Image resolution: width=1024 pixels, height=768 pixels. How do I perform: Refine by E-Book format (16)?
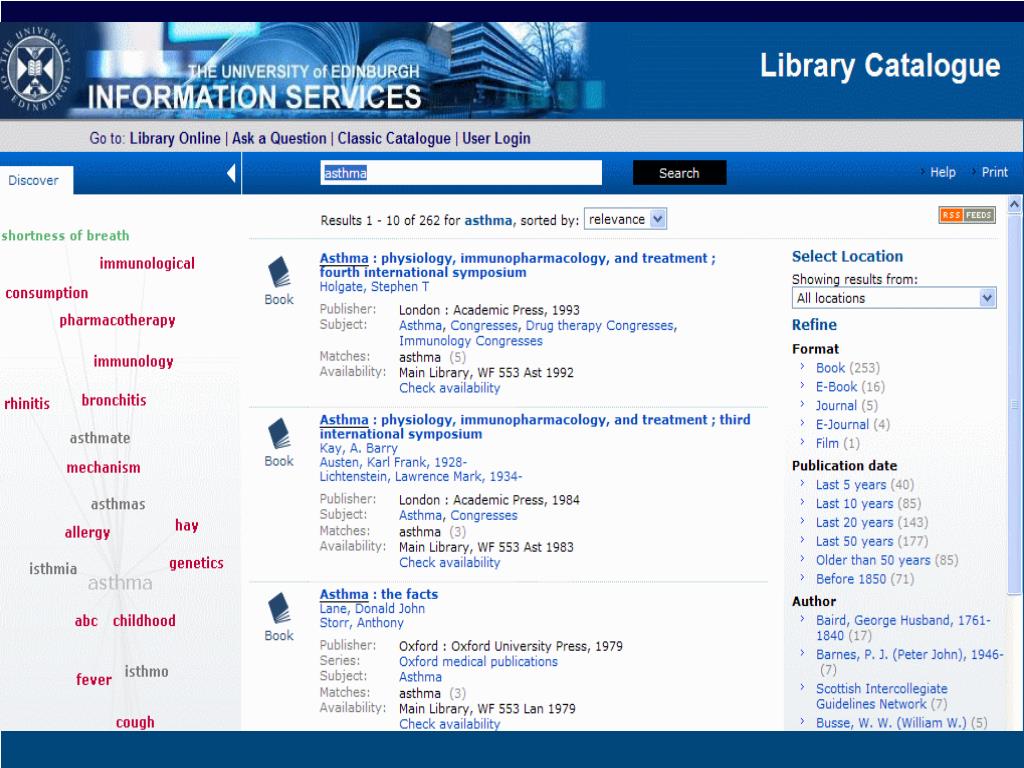(850, 387)
